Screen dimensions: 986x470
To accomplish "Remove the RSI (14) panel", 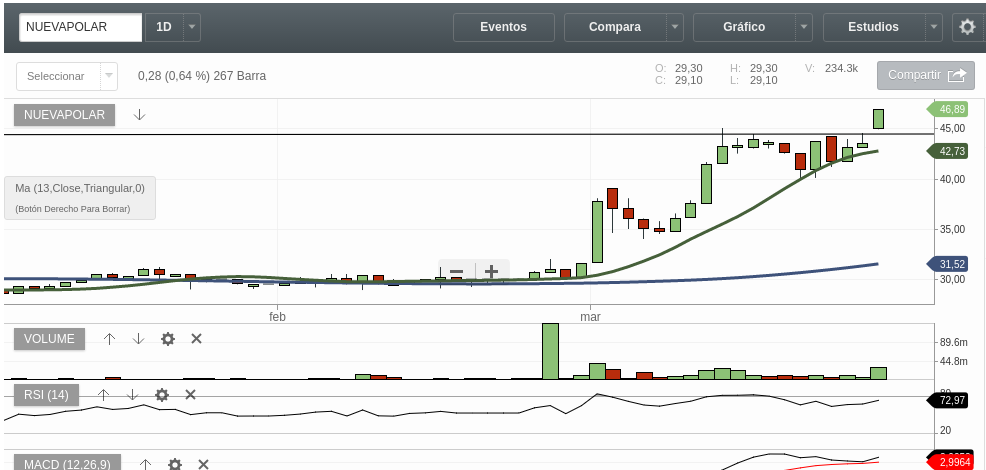I will tap(190, 395).
